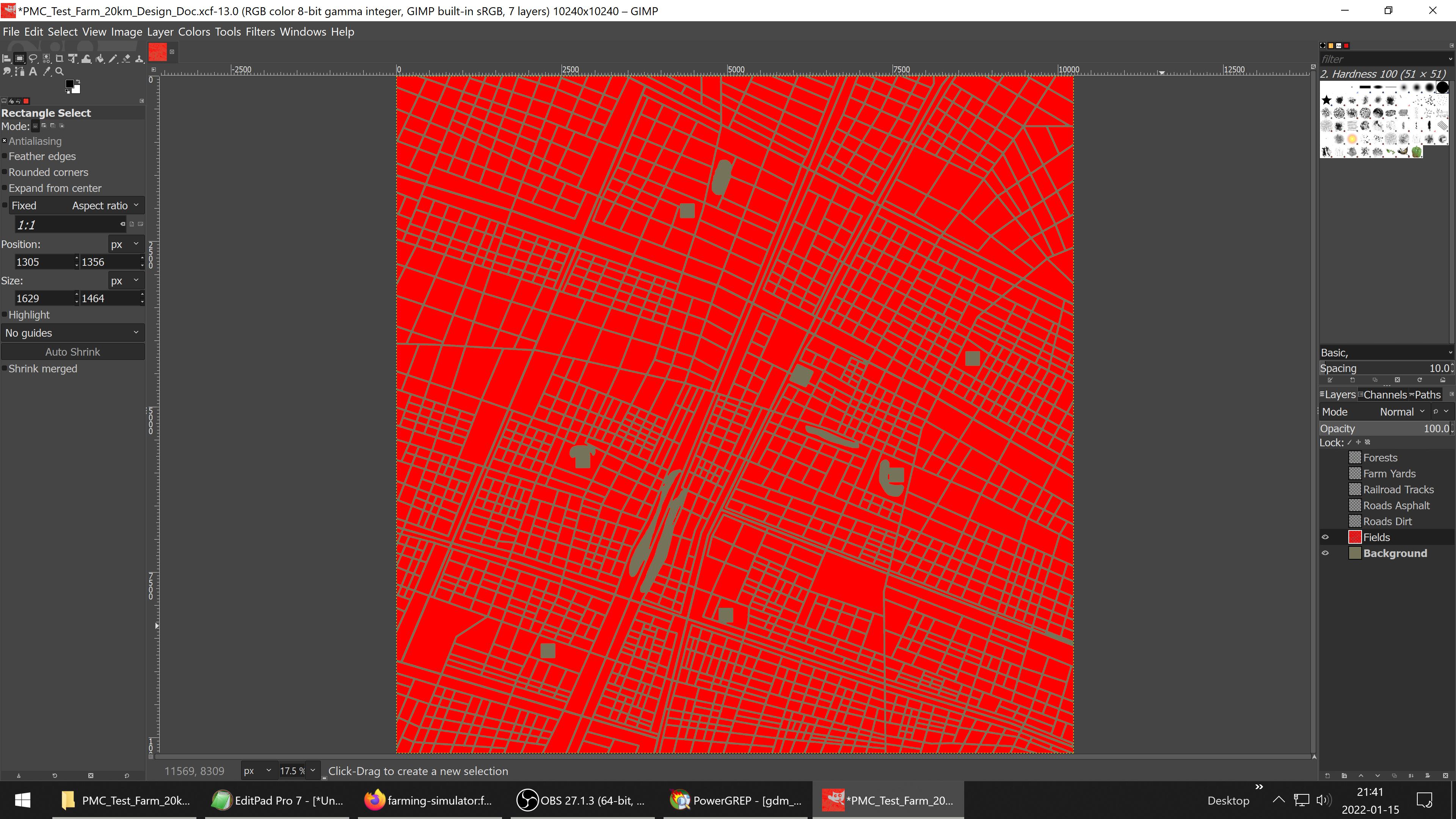Click Save Tool Preset icon under tool options
The image size is (1456, 819).
tap(19, 775)
